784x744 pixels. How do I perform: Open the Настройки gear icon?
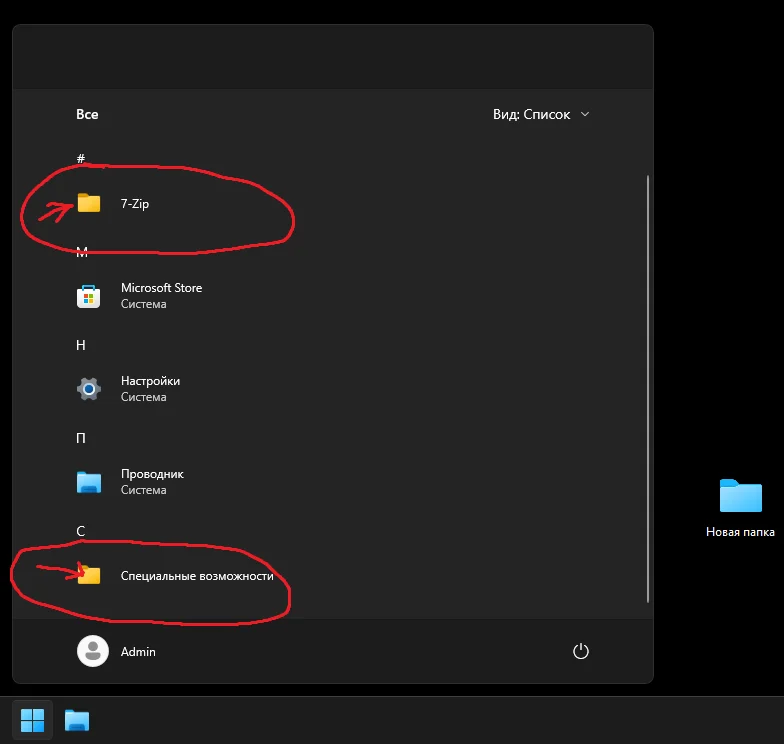click(88, 389)
